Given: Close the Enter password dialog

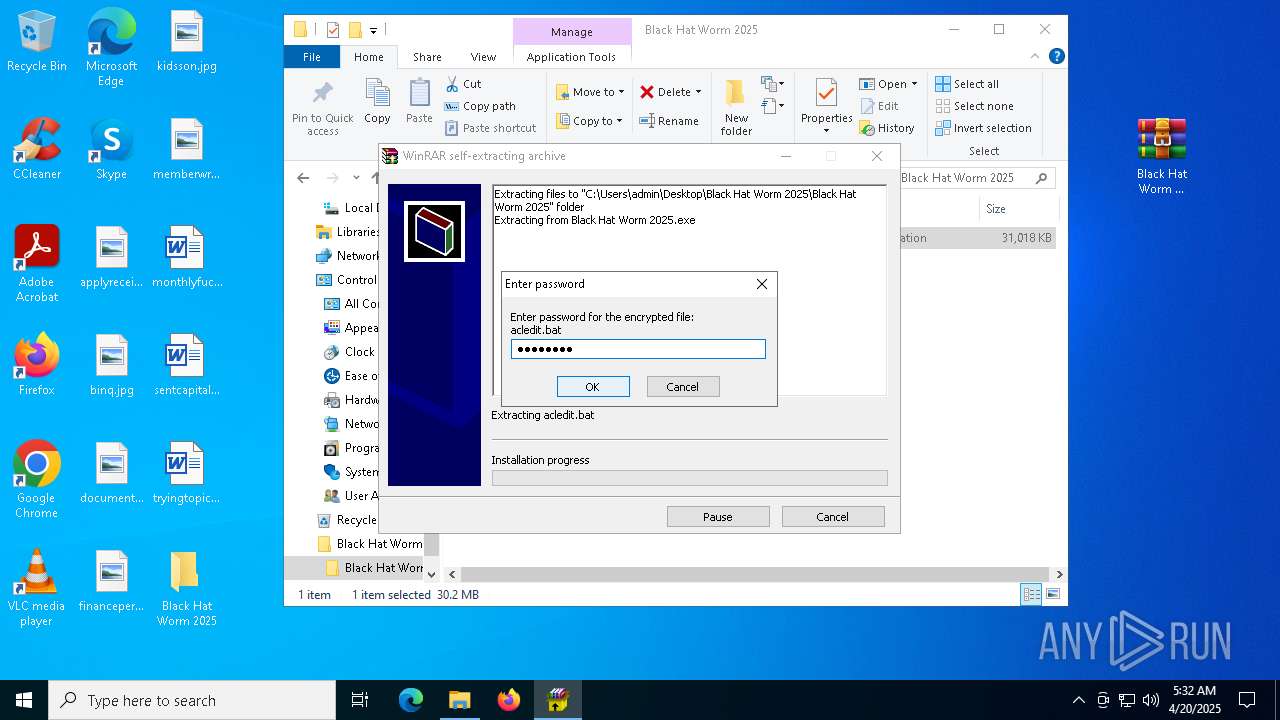Looking at the screenshot, I should tap(762, 284).
